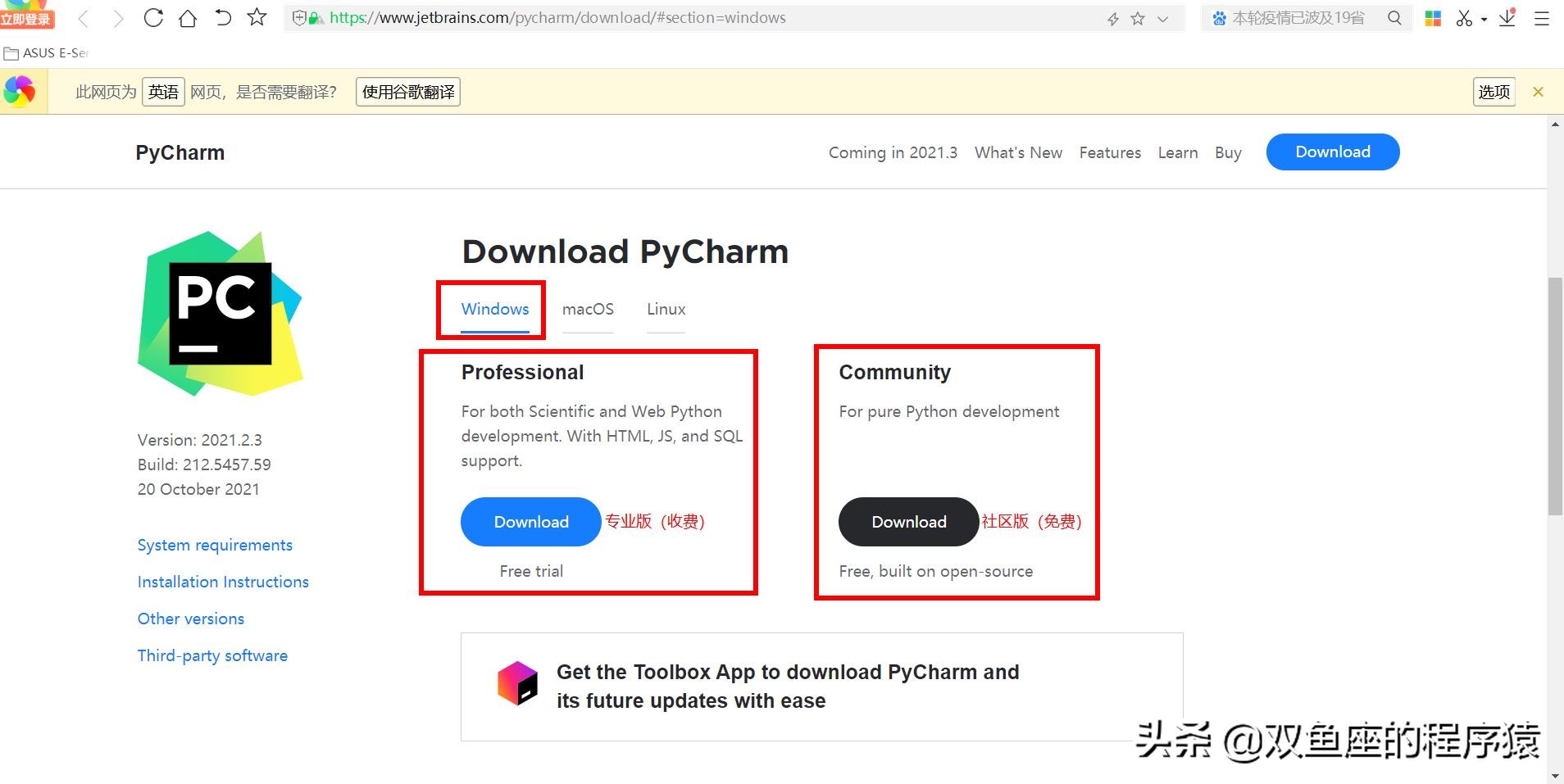Screen dimensions: 1564x784
Task: Open 选项 in the translation bar
Action: click(1494, 92)
